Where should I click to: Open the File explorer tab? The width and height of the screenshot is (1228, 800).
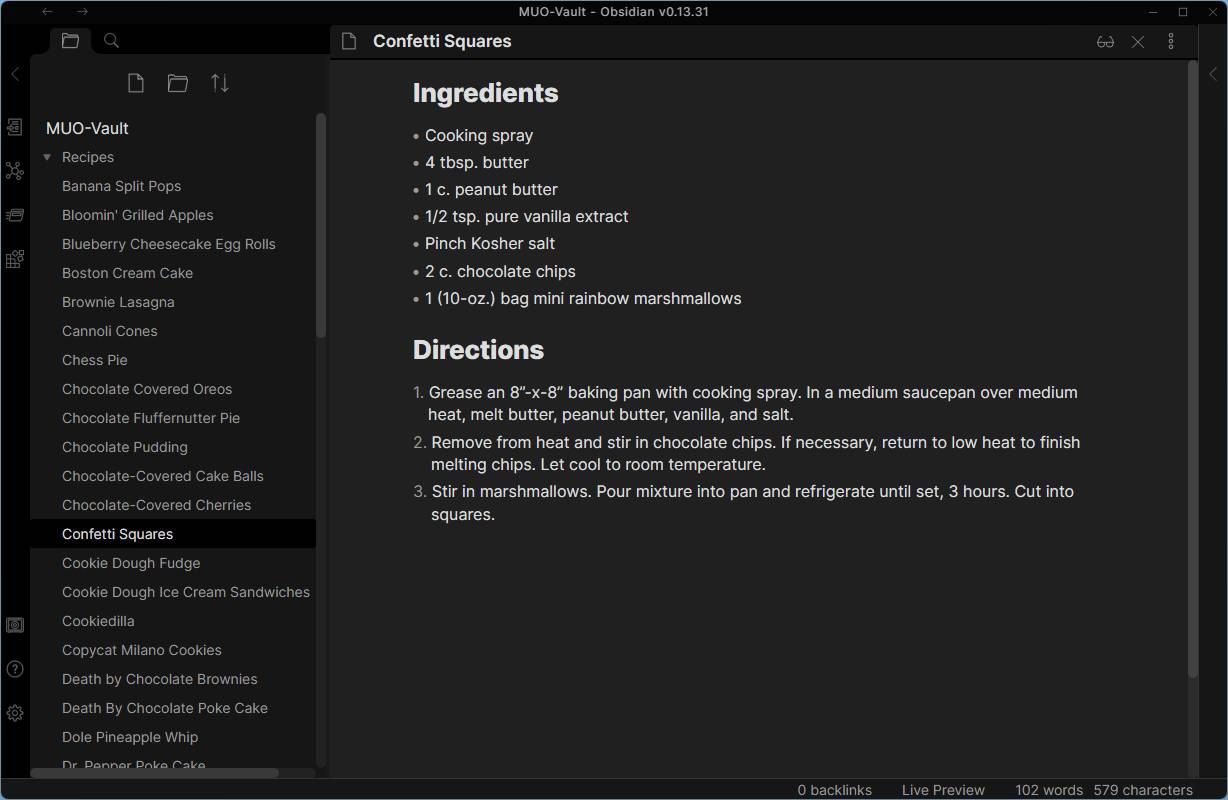tap(70, 41)
